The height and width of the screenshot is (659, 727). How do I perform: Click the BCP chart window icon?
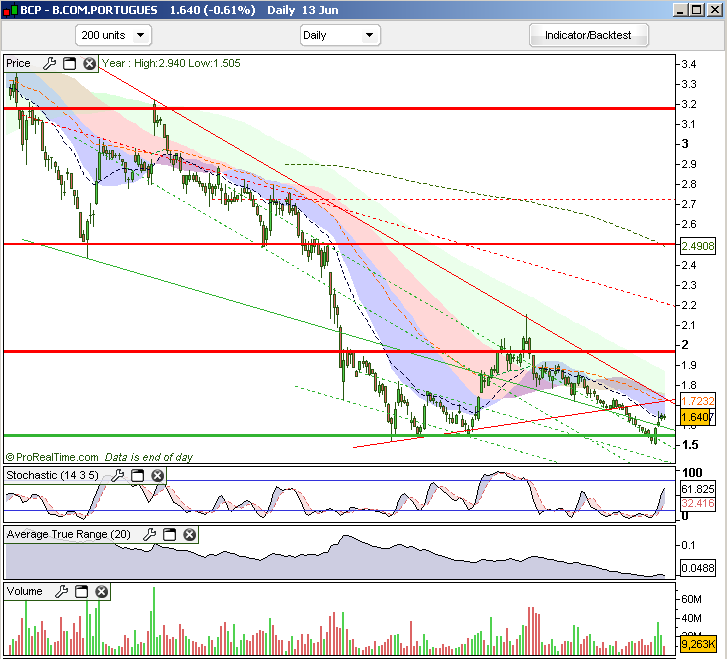10,10
